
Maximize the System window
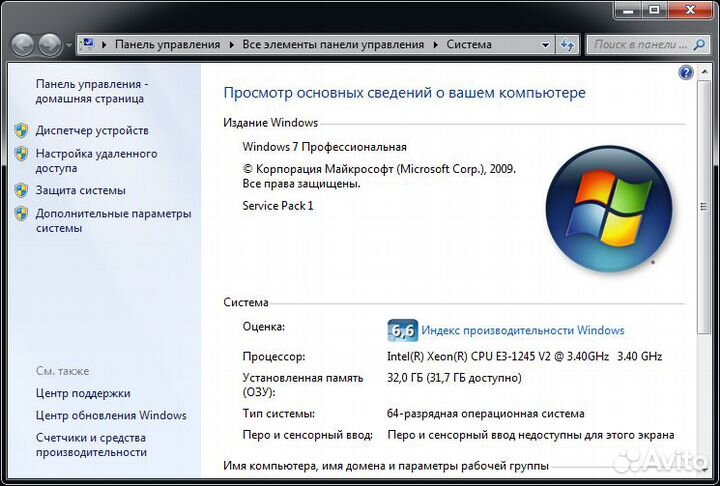pyautogui.click(x=654, y=10)
